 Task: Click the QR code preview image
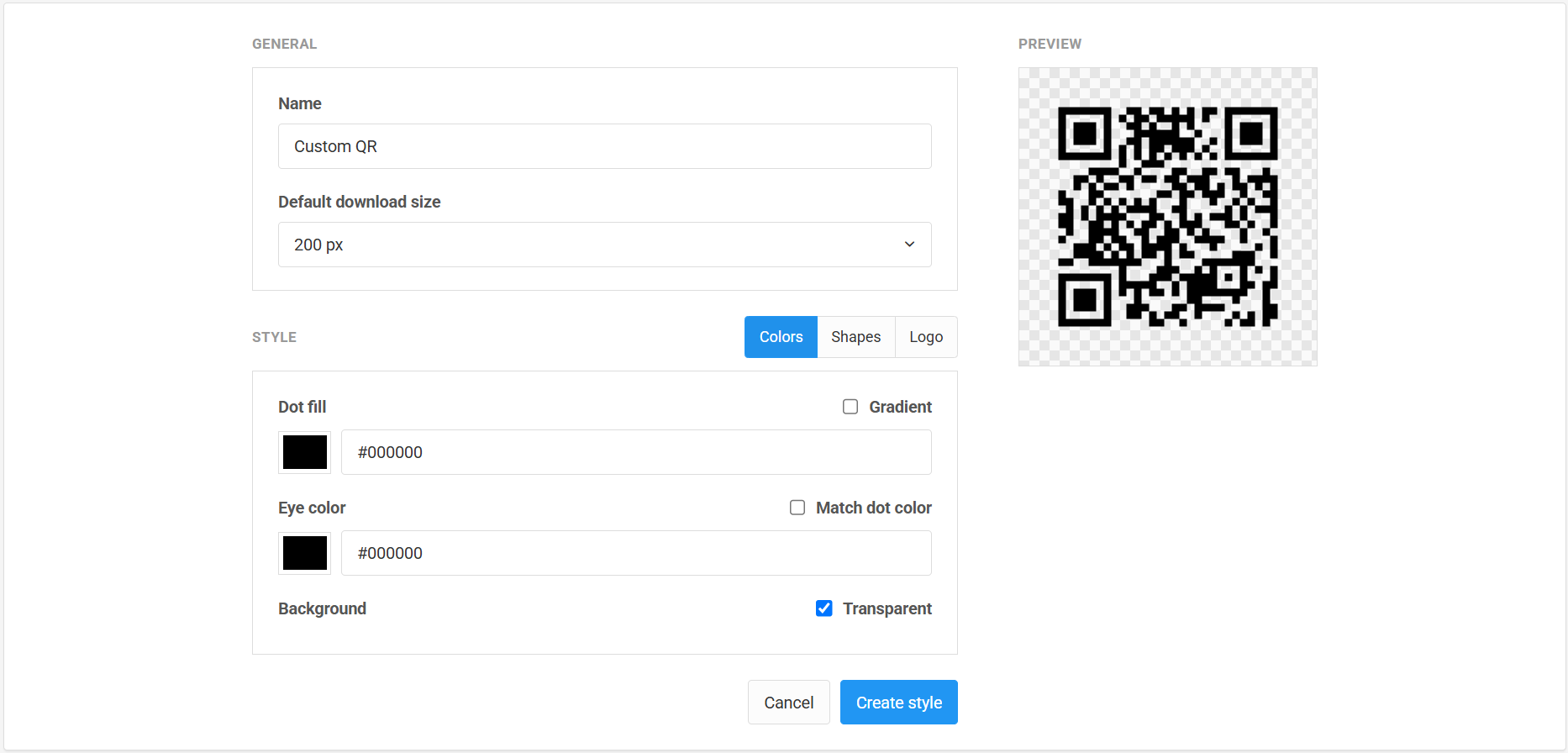(x=1168, y=217)
